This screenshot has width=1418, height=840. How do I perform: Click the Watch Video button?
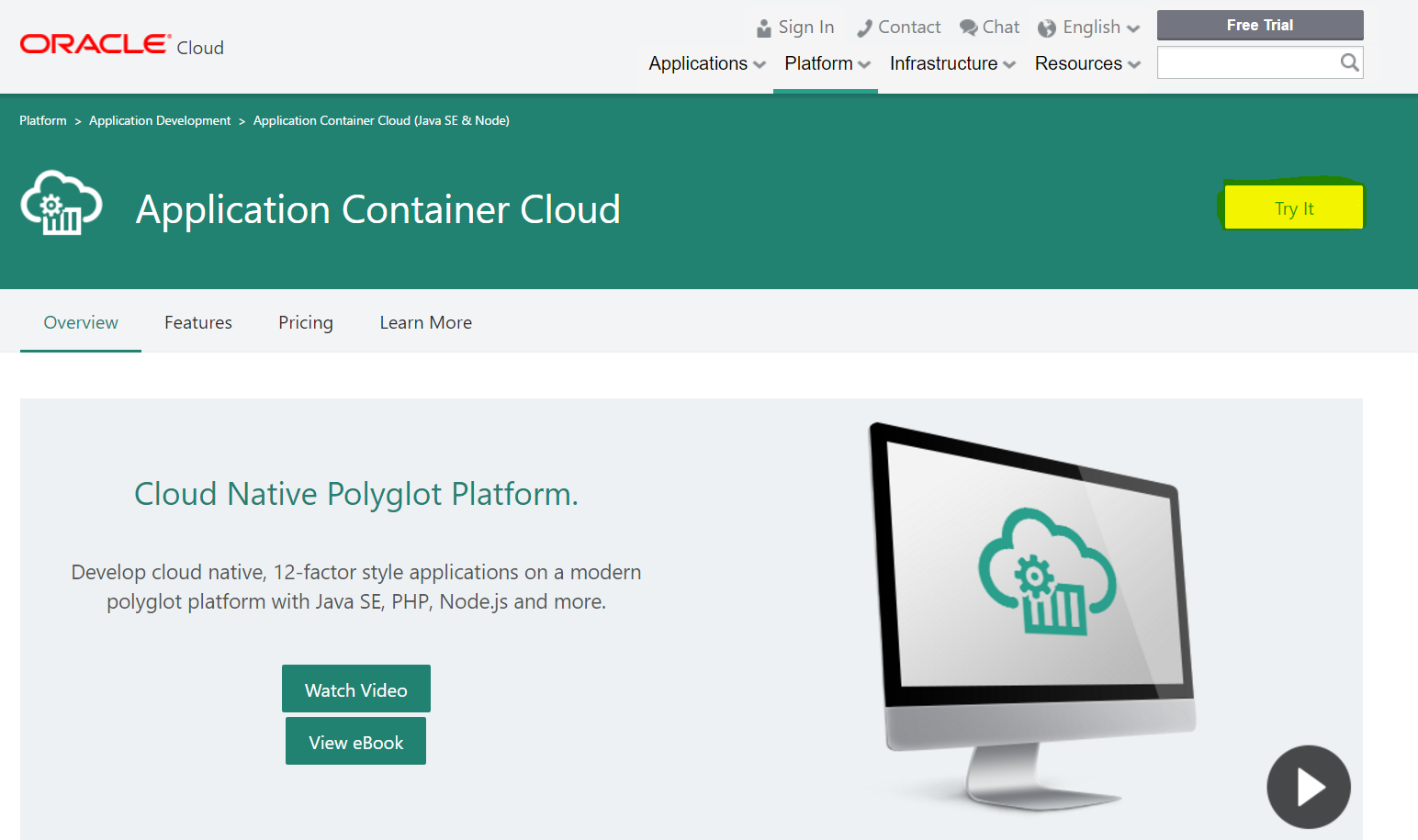[355, 689]
